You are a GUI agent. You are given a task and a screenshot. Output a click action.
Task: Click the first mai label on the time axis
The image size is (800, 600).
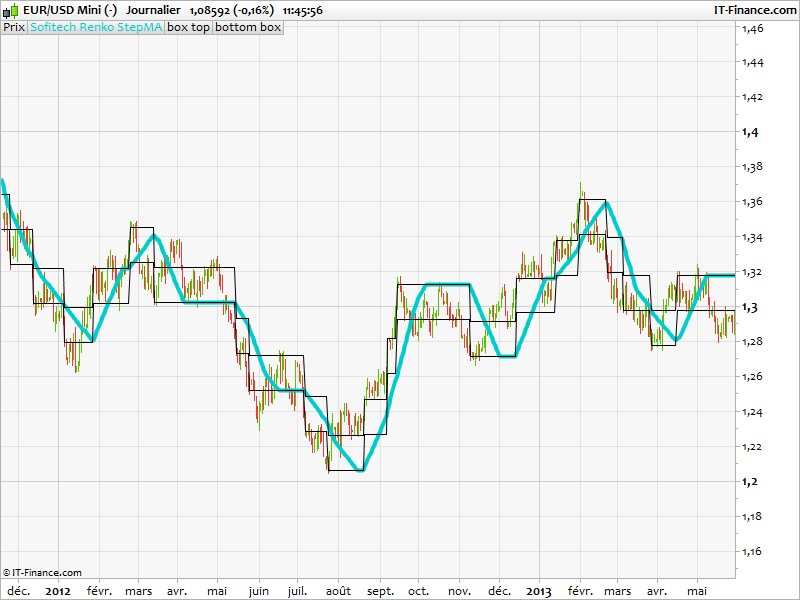[217, 591]
